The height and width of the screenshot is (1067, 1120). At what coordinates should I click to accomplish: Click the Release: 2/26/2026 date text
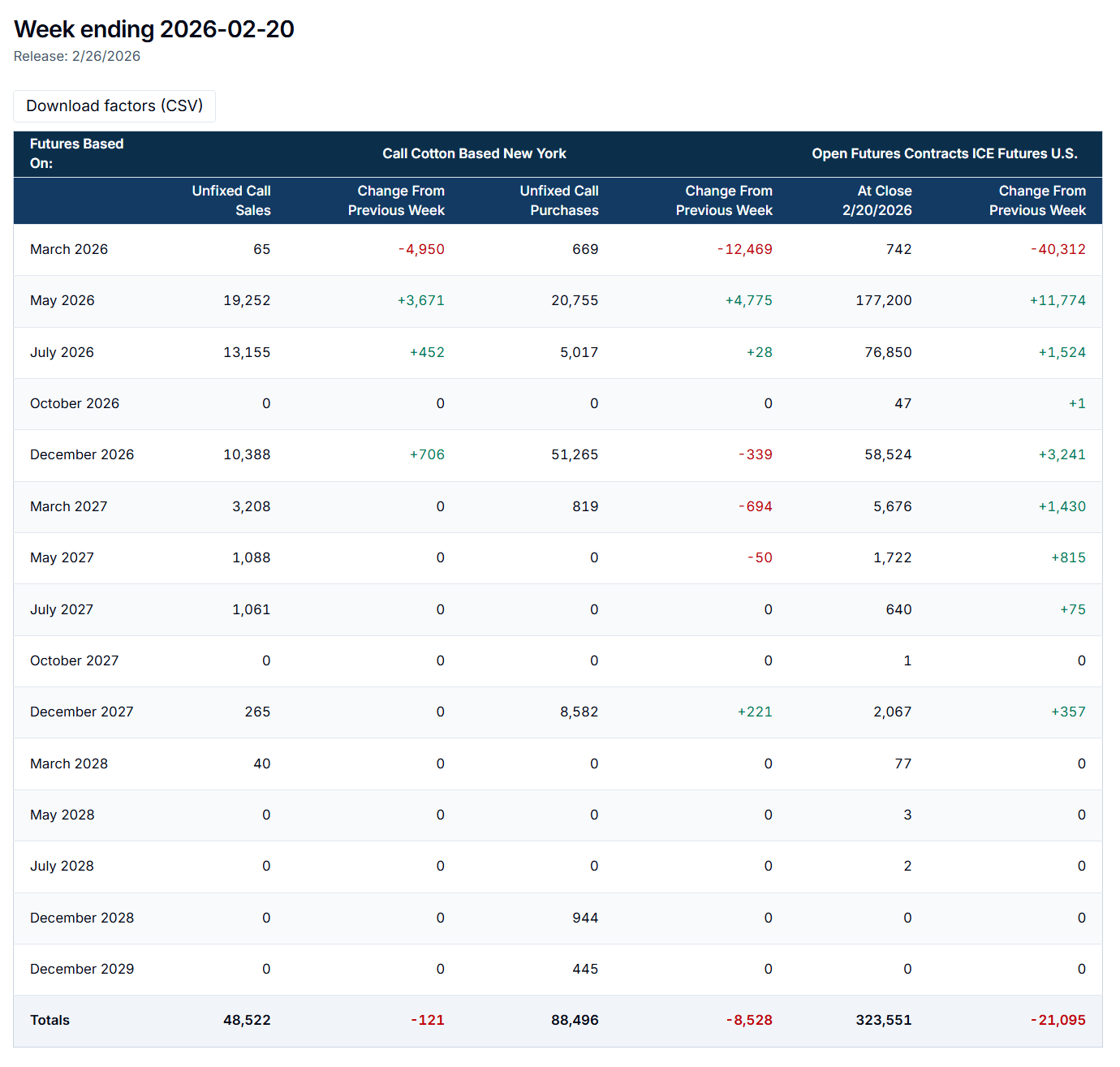[77, 56]
